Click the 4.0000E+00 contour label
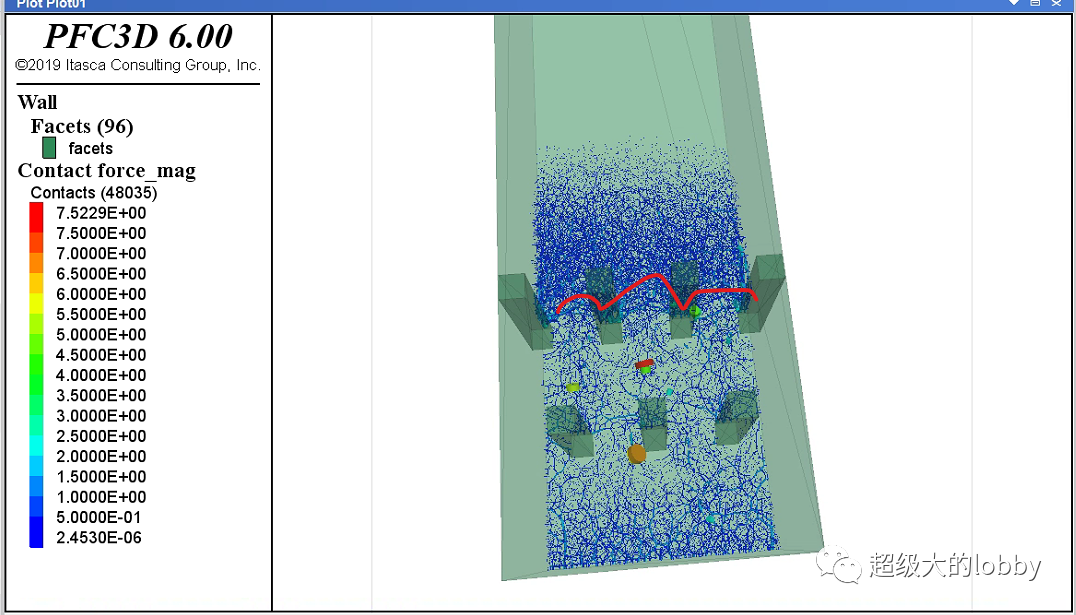The image size is (1076, 615). click(x=101, y=375)
